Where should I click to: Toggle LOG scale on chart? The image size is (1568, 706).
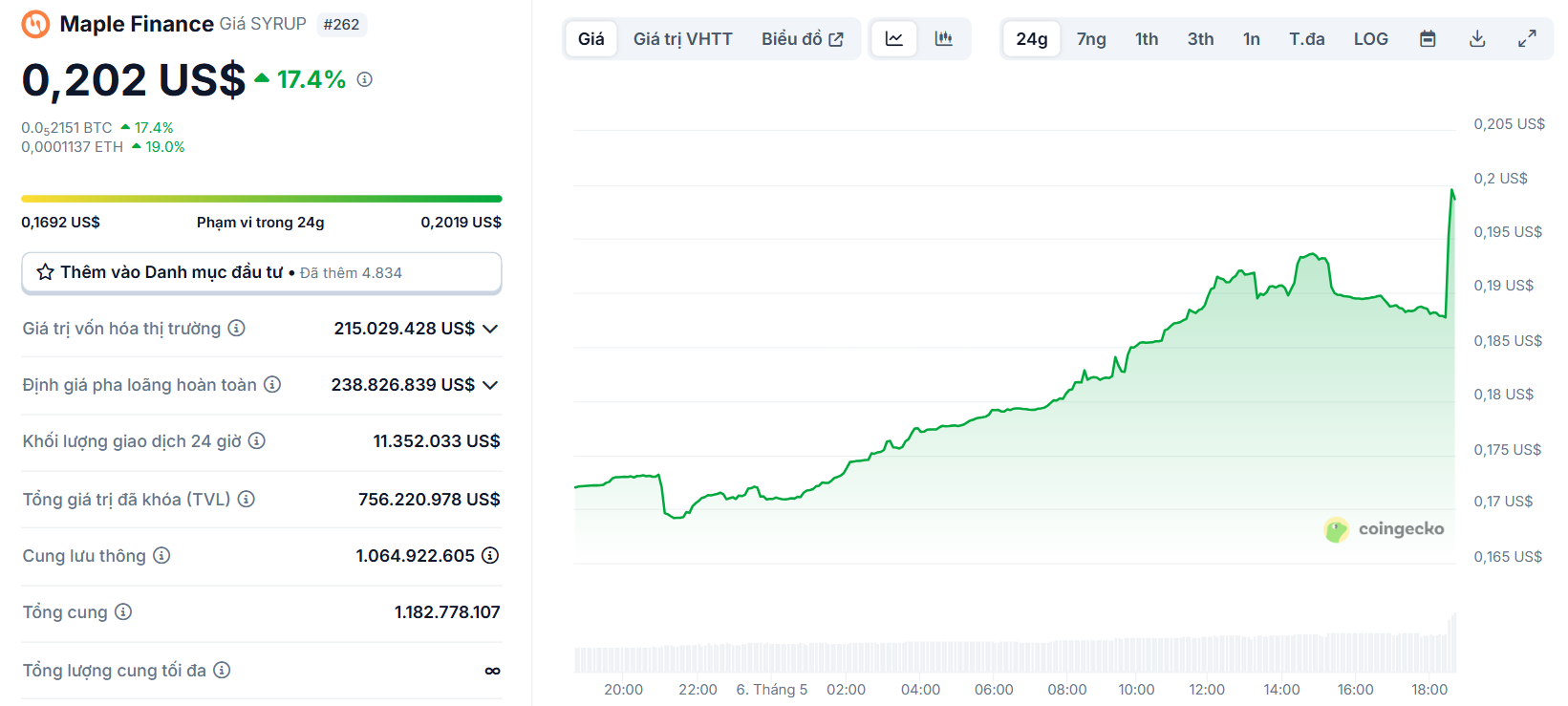(x=1371, y=39)
